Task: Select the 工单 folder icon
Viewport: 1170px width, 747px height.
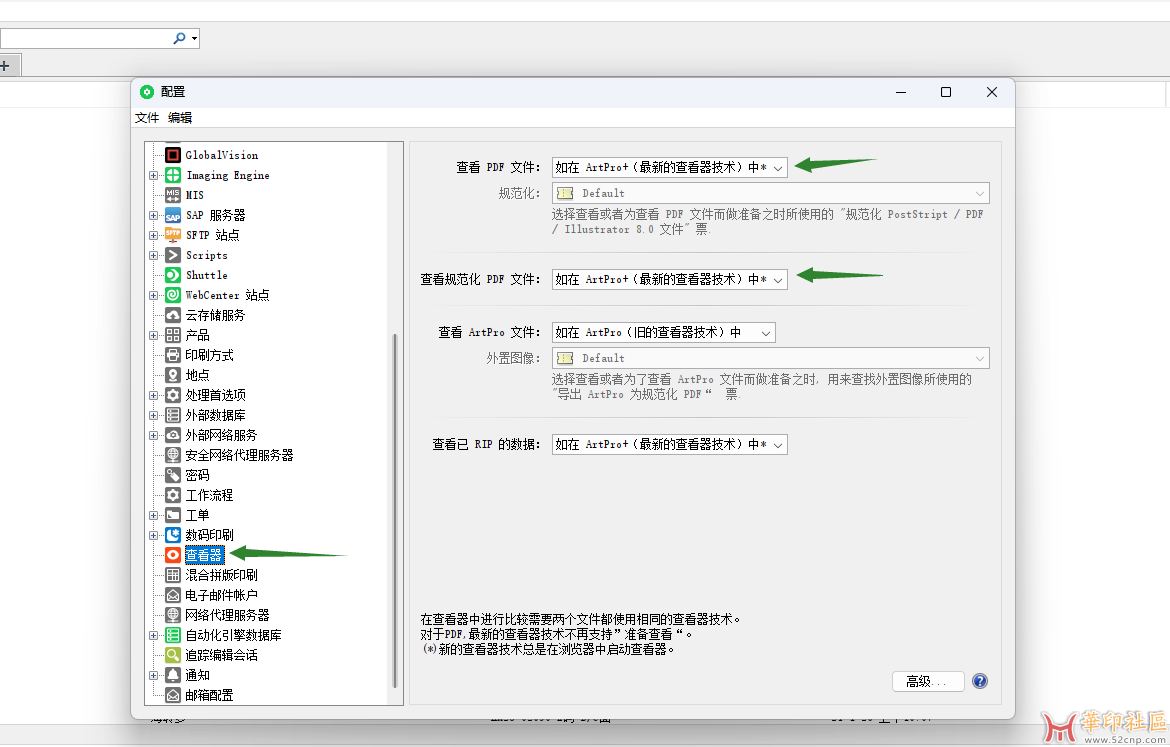Action: coord(173,515)
